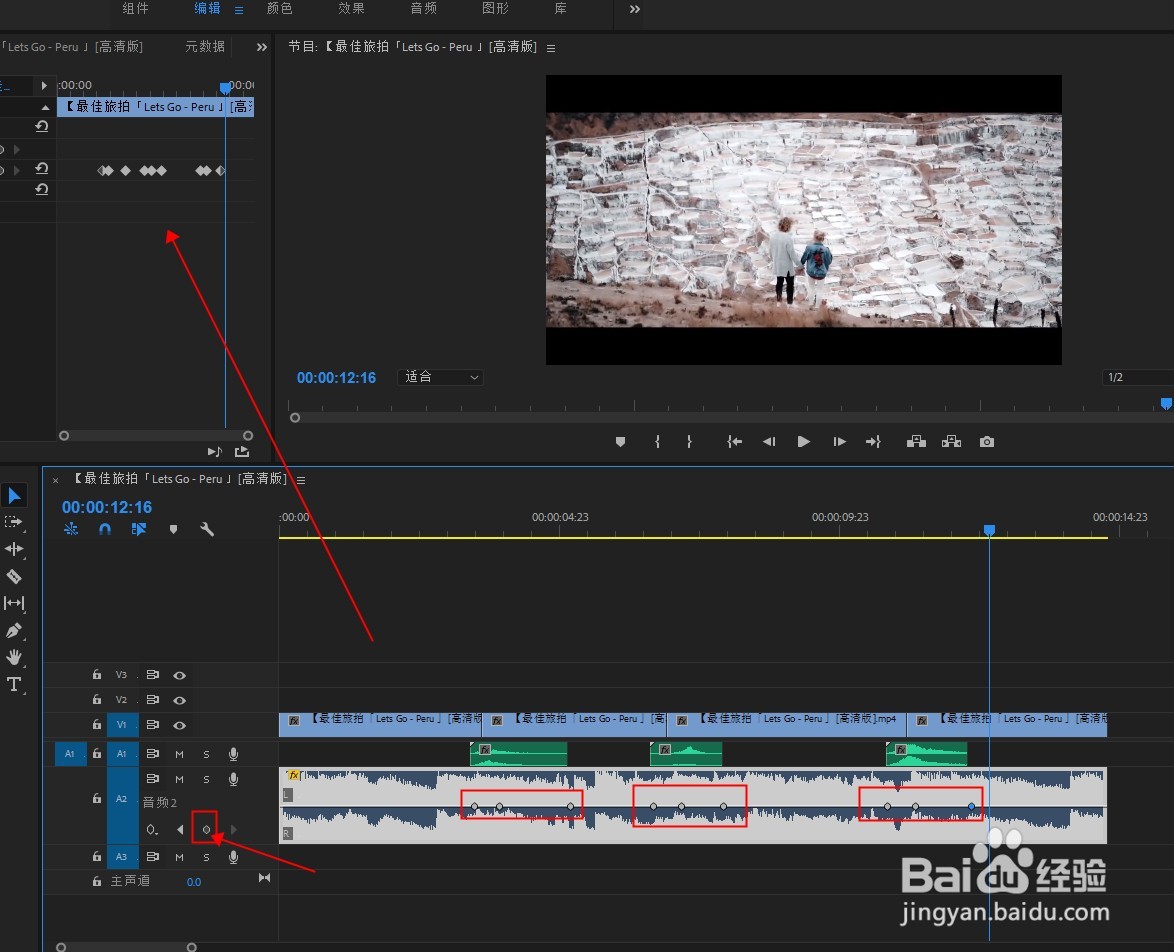Viewport: 1174px width, 952px height.
Task: Go to Out point button
Action: (x=873, y=442)
